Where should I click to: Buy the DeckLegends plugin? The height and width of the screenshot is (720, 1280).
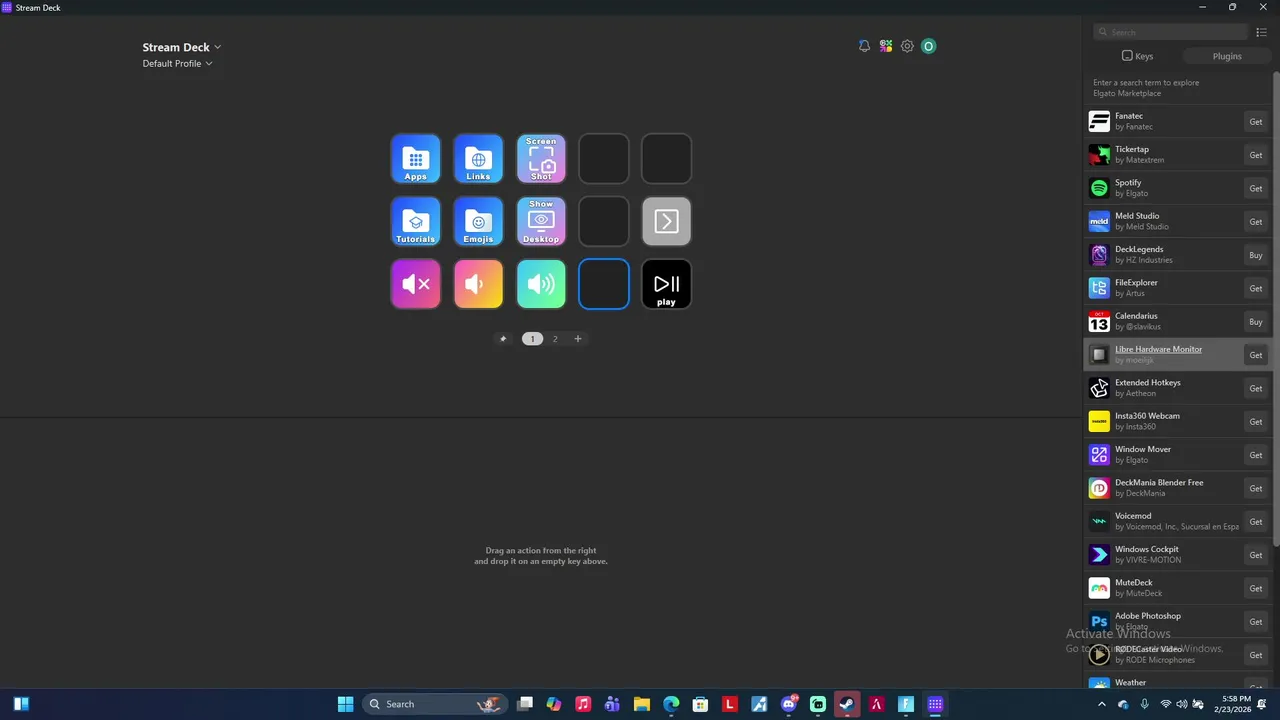[1256, 255]
